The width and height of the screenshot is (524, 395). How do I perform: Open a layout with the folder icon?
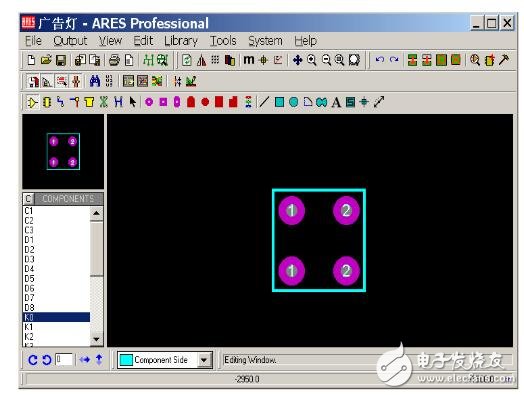(x=46, y=60)
